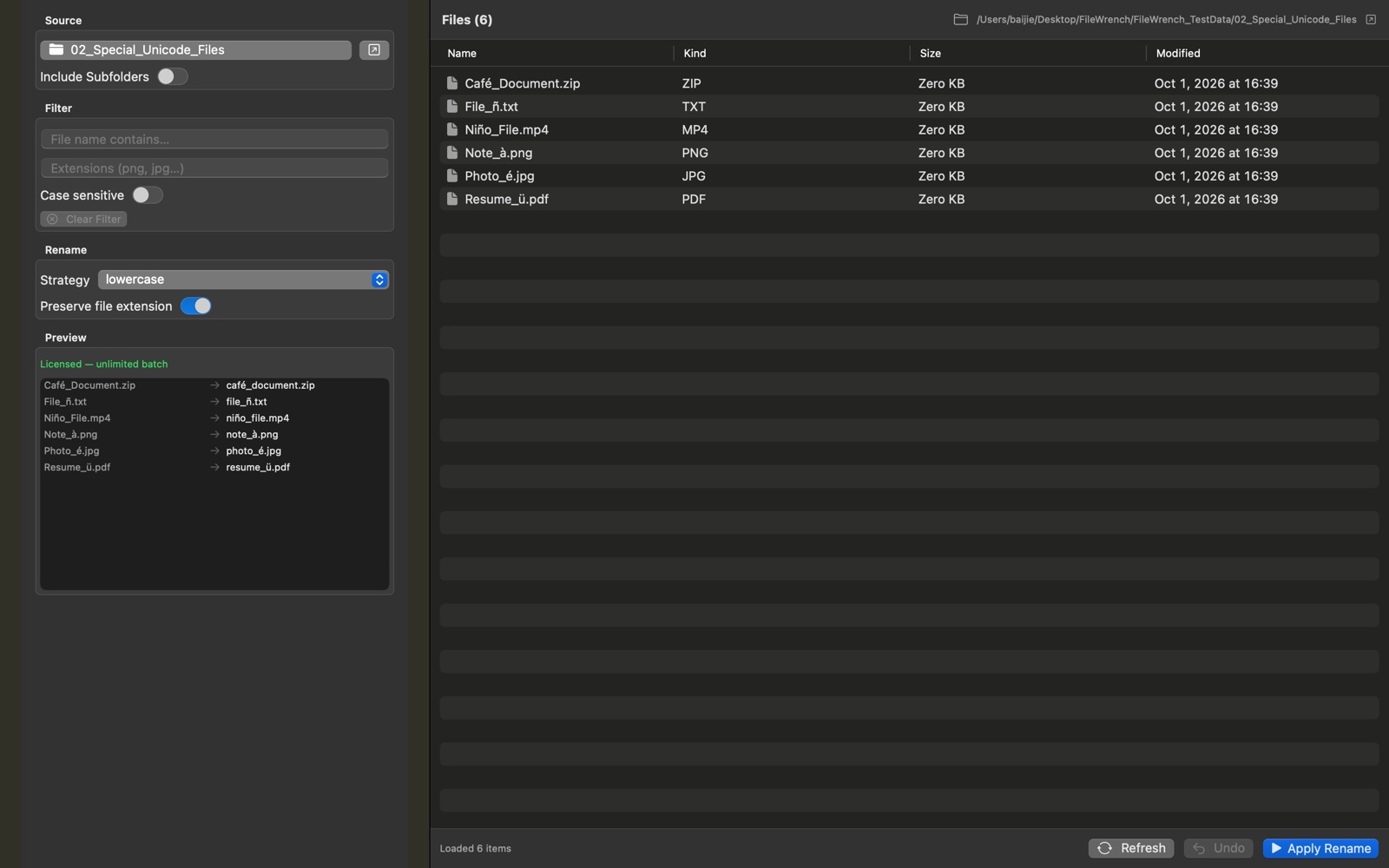Click the Apply Rename button
This screenshot has width=1389, height=868.
click(1320, 848)
